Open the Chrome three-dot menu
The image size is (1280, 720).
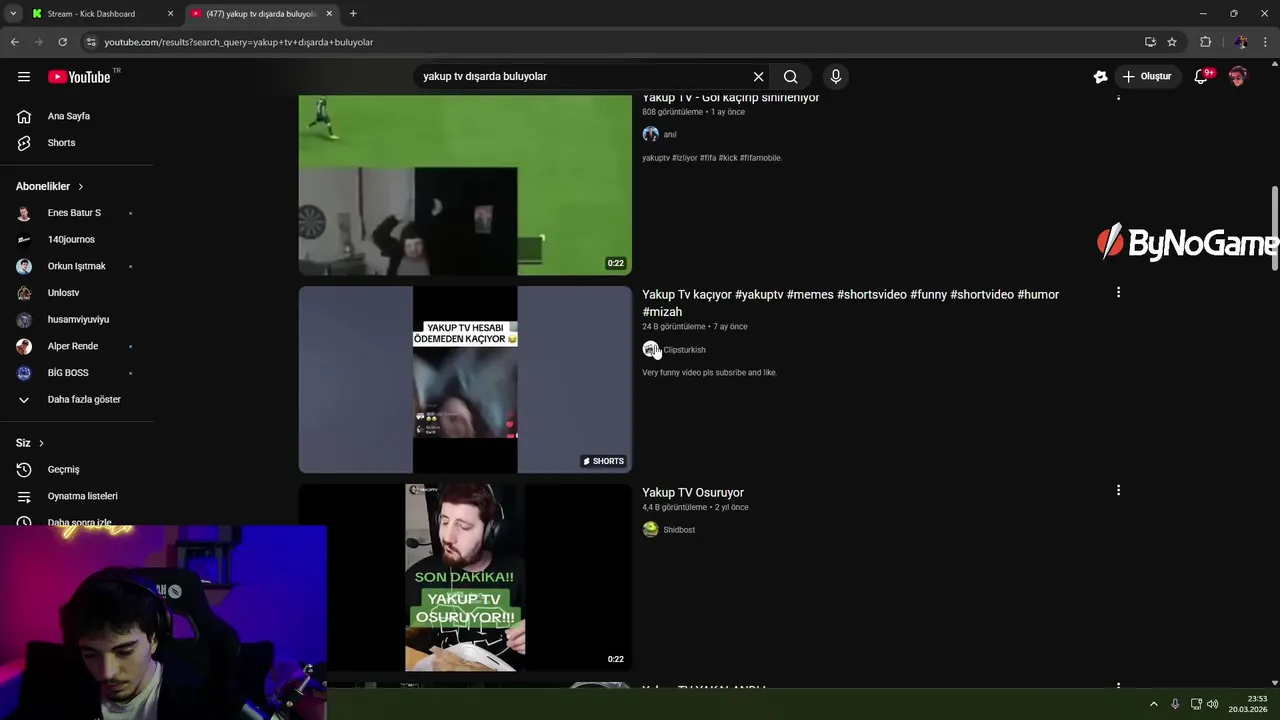(x=1266, y=42)
